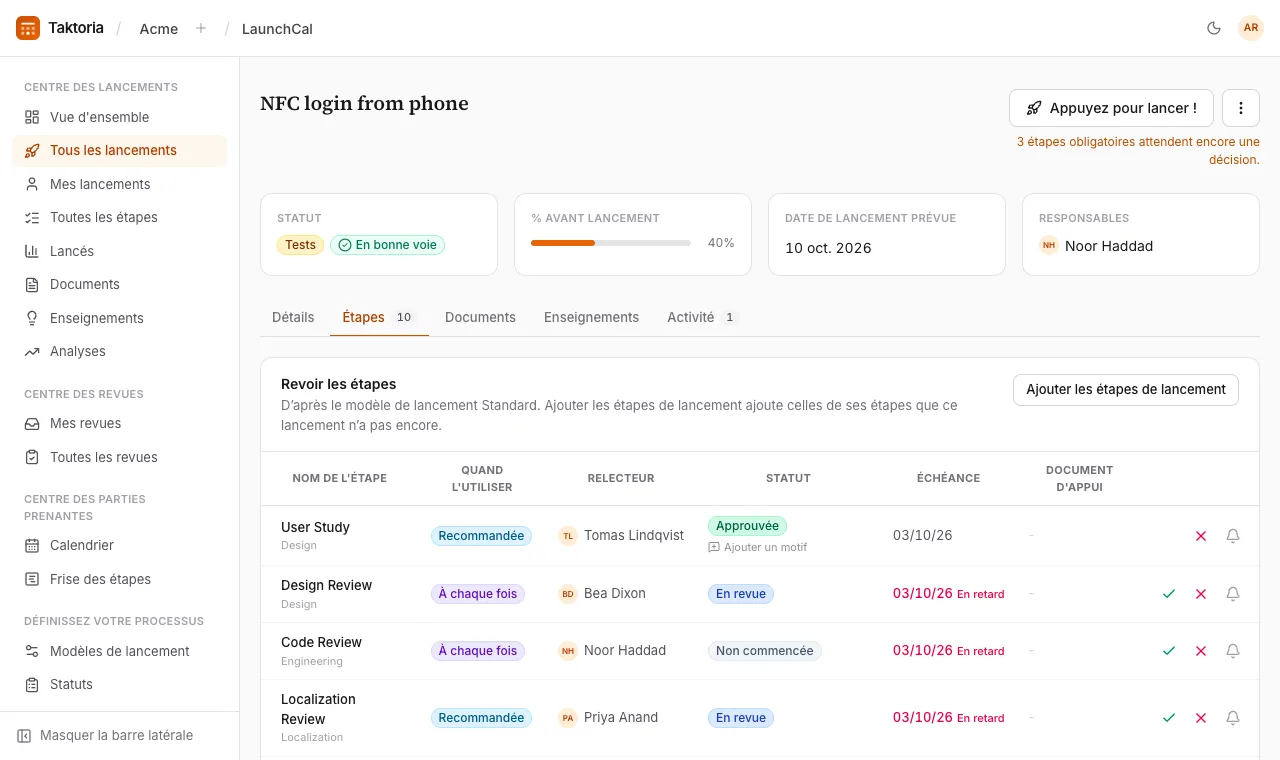Open Calendrier in the sidebar
The height and width of the screenshot is (760, 1280).
pos(119,545)
